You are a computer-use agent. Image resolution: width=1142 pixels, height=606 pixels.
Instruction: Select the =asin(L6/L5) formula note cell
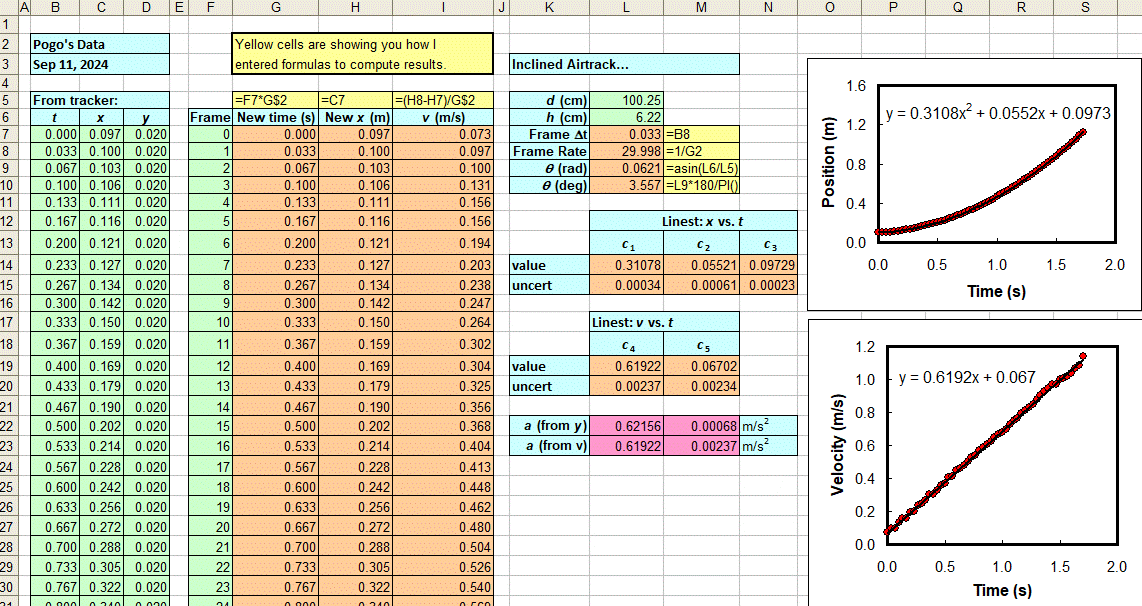coord(701,168)
